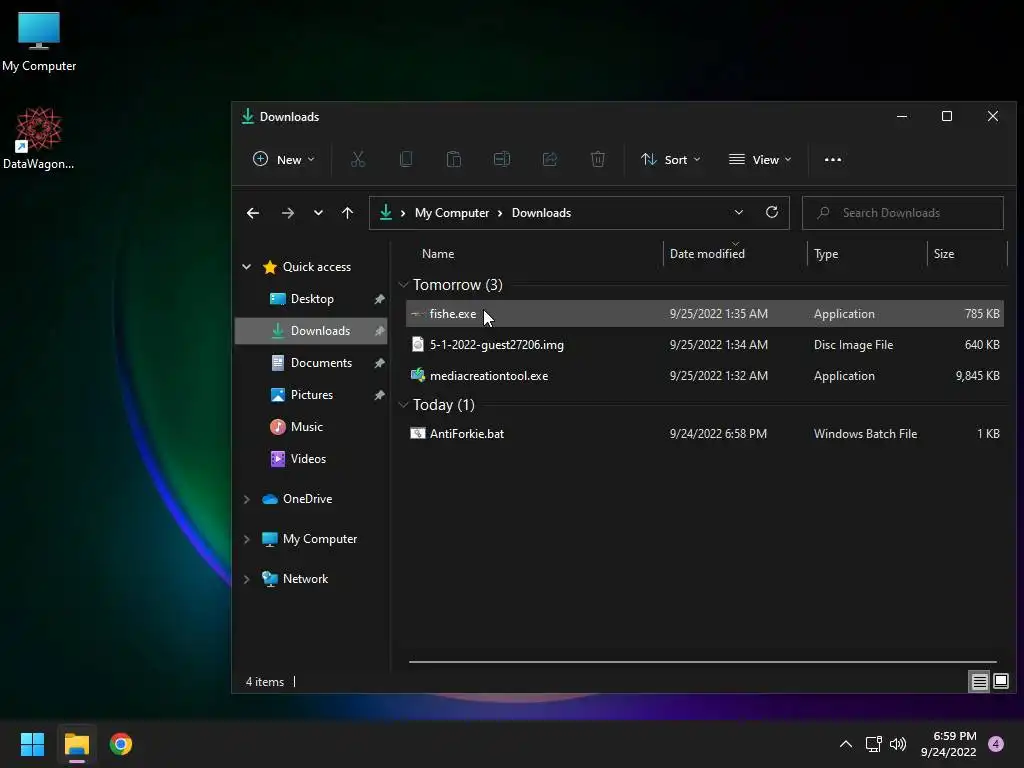Open the clock and date in taskbar
Screen dimensions: 1024x768
click(x=948, y=744)
